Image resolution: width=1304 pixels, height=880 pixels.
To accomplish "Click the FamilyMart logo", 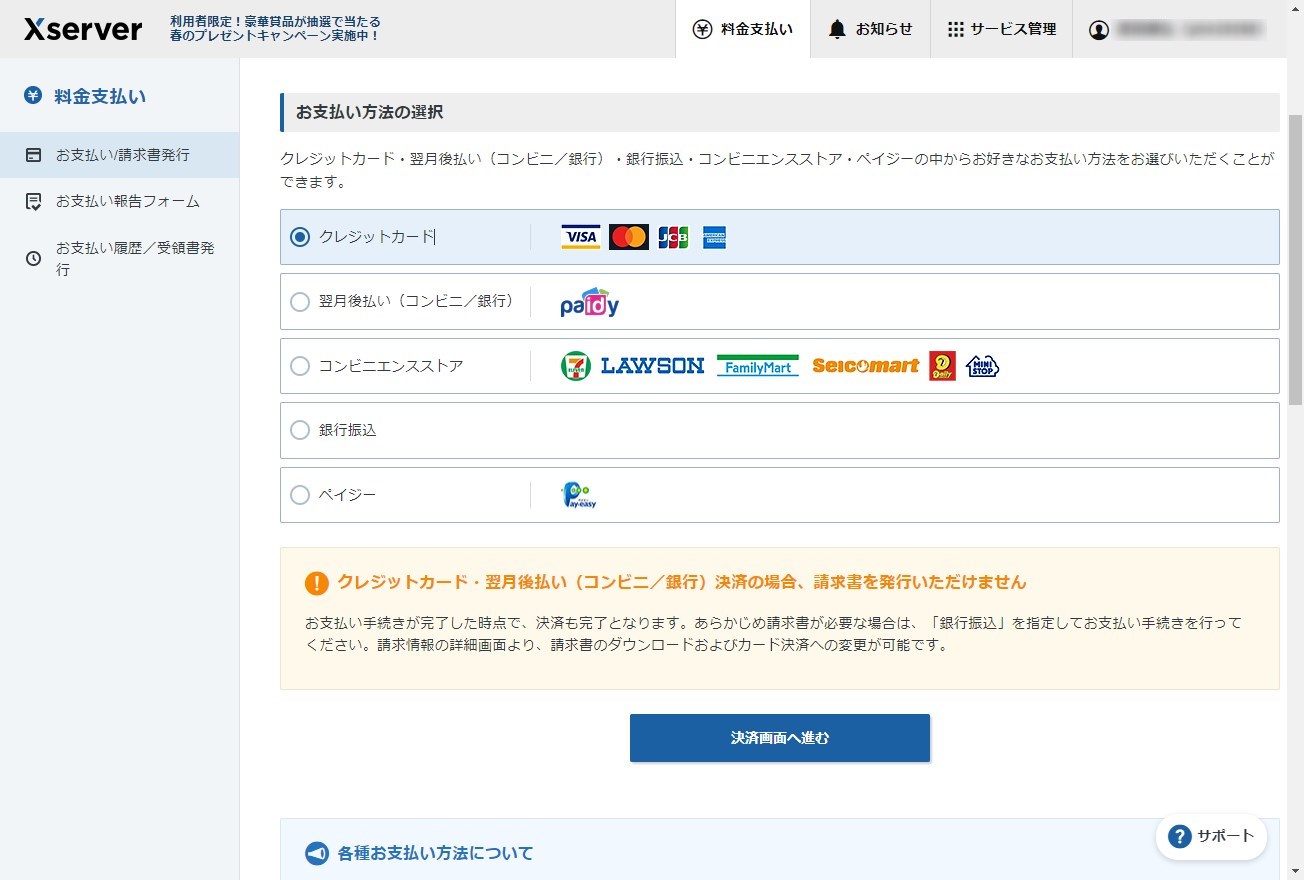I will (x=757, y=365).
